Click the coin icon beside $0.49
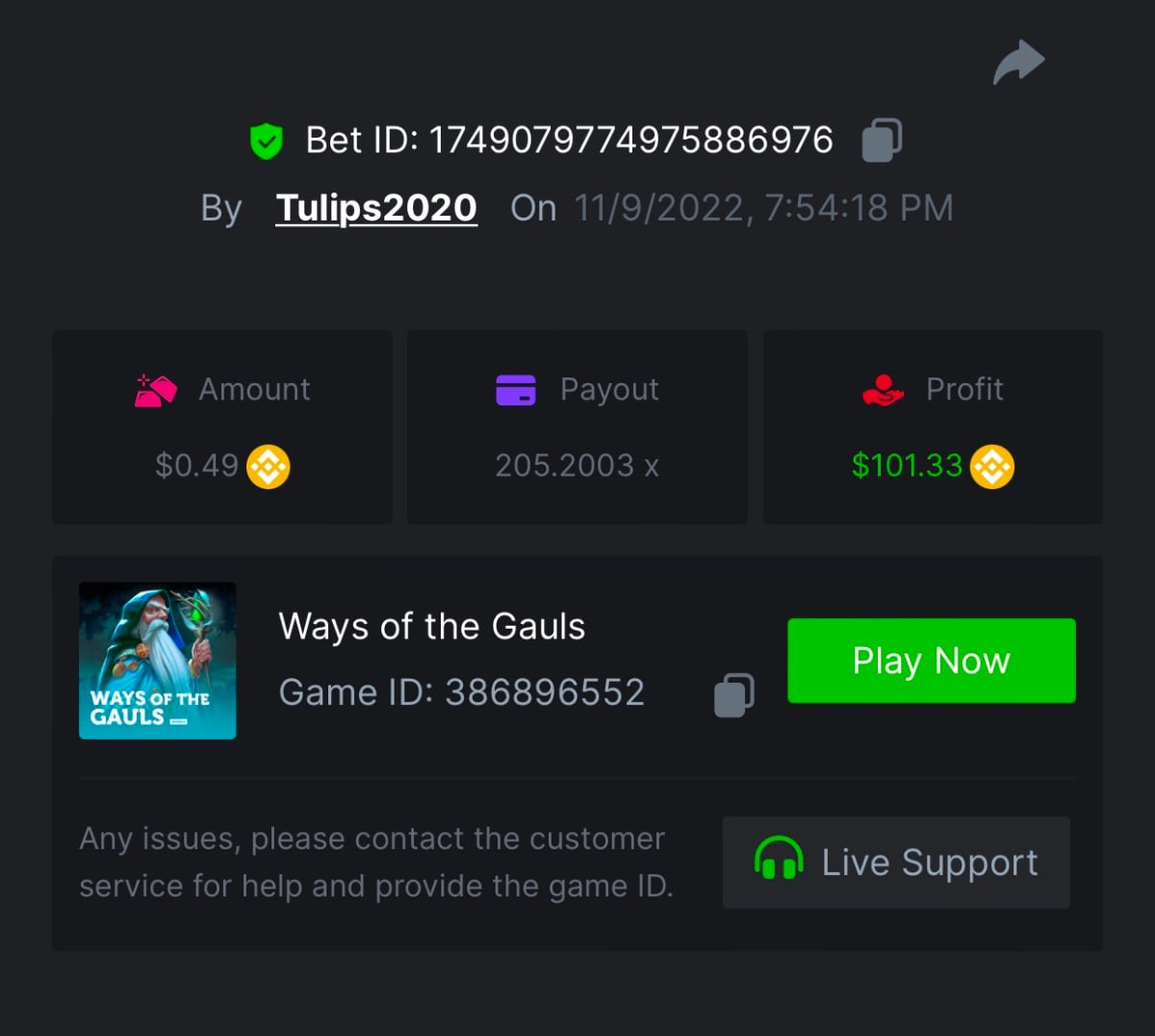Viewport: 1155px width, 1036px height. [x=269, y=467]
